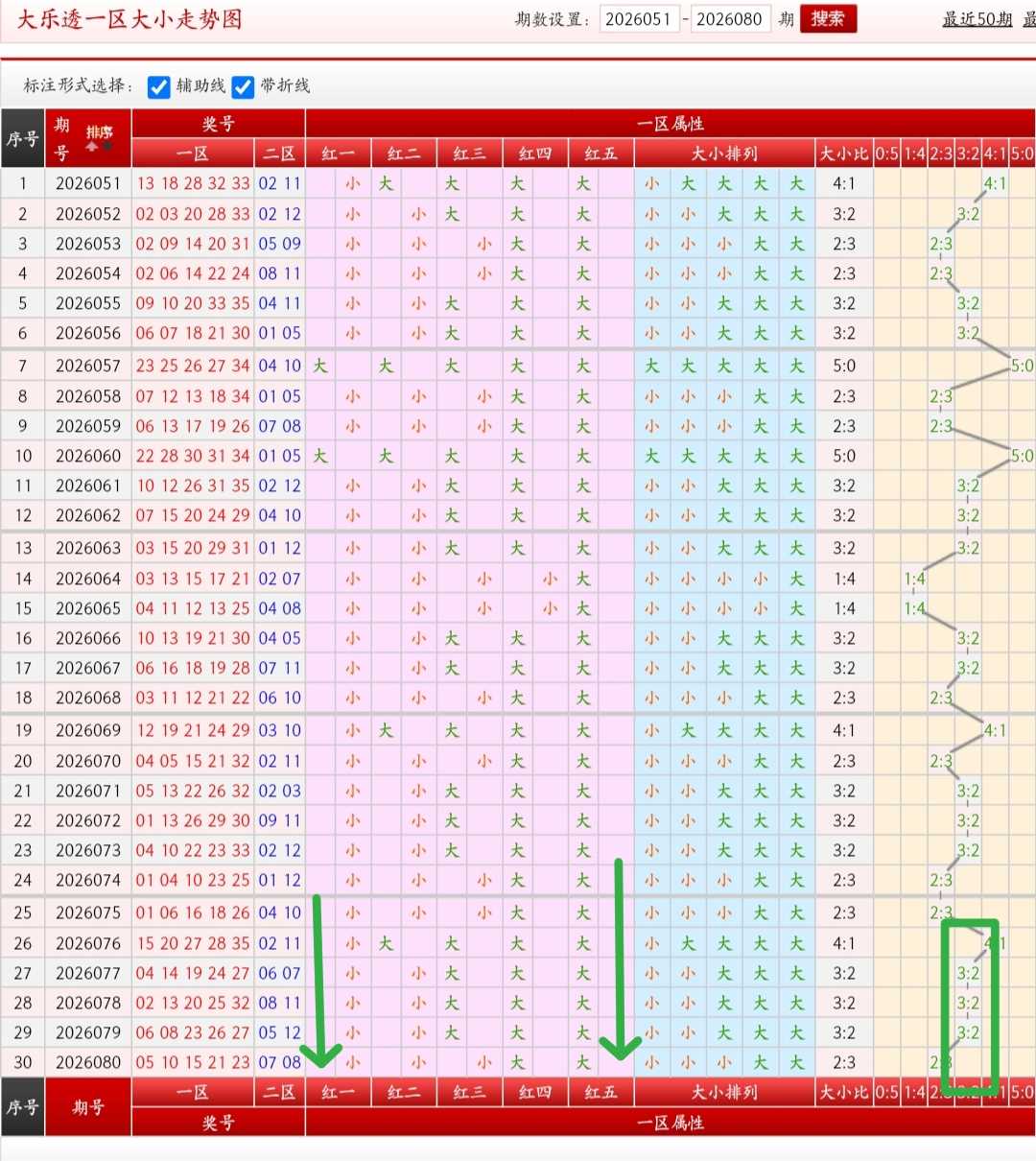Click the 1:4 marker on row 2026064
This screenshot has height=1161, width=1036.
coord(914,579)
